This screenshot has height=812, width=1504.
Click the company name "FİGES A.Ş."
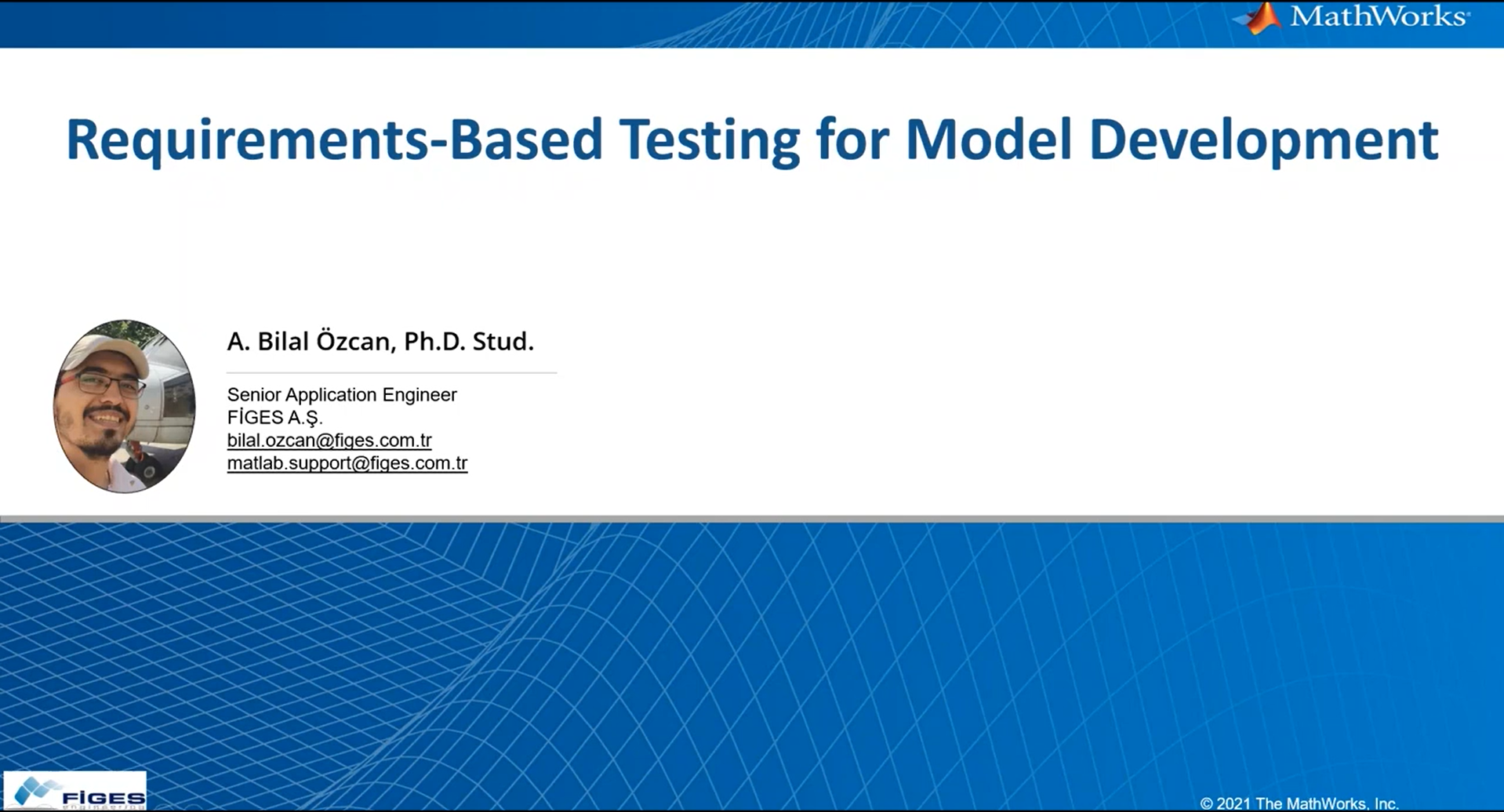[x=274, y=418]
